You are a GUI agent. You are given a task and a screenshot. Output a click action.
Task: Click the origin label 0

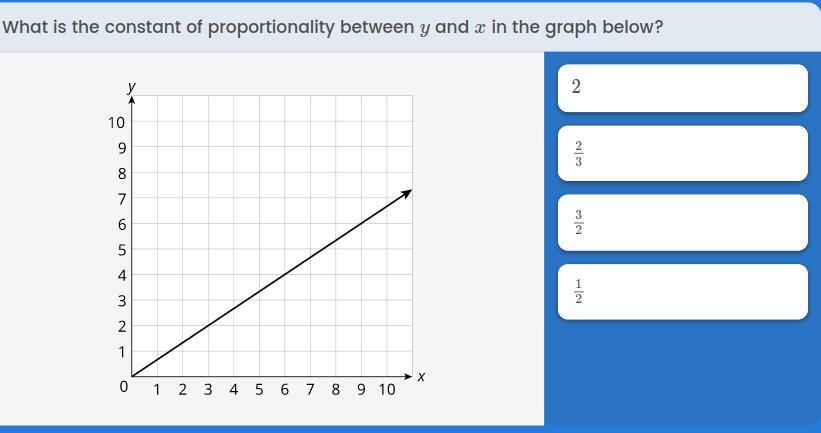pos(124,387)
